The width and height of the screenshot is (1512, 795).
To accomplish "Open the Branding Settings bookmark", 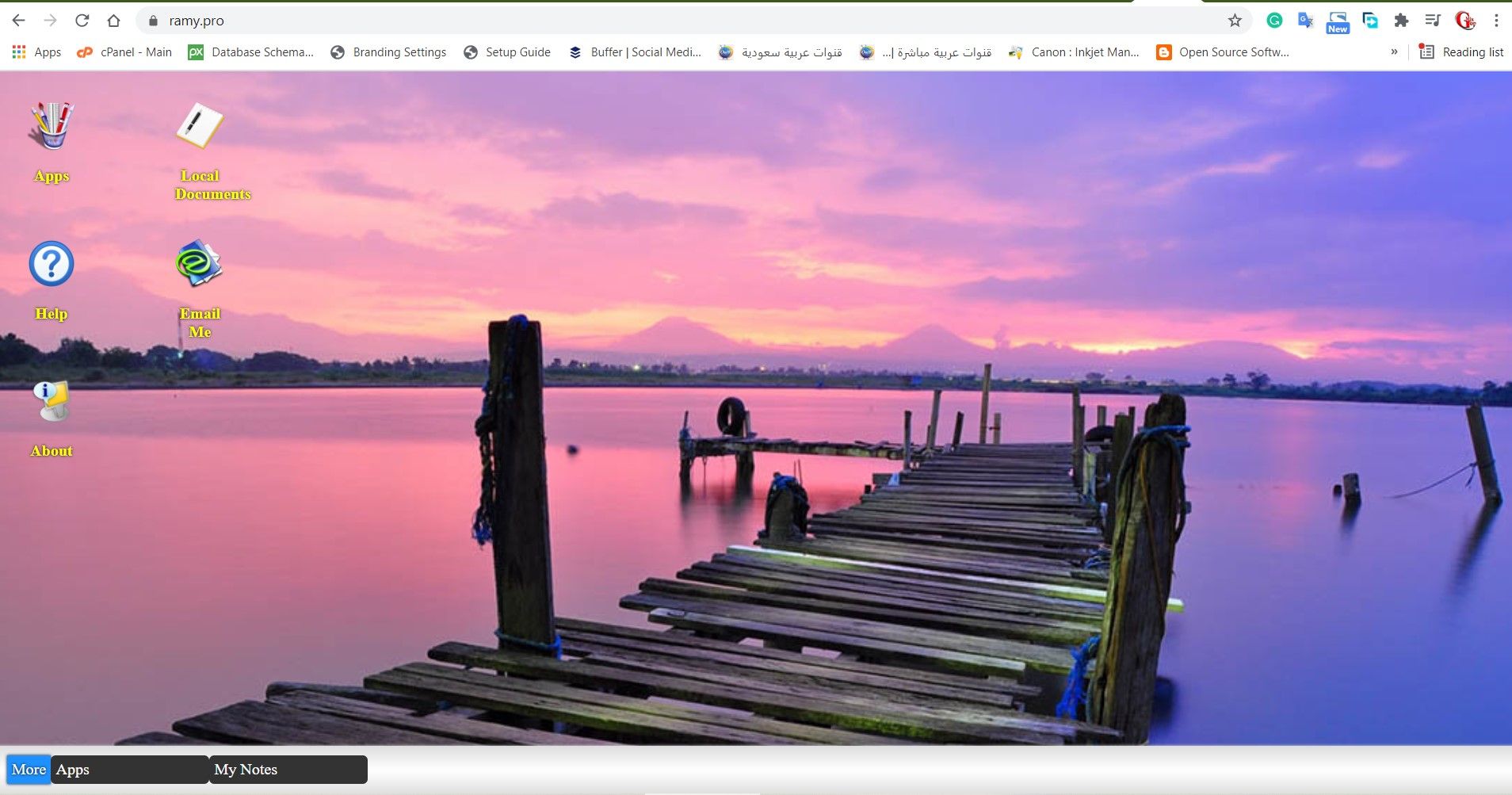I will point(388,52).
